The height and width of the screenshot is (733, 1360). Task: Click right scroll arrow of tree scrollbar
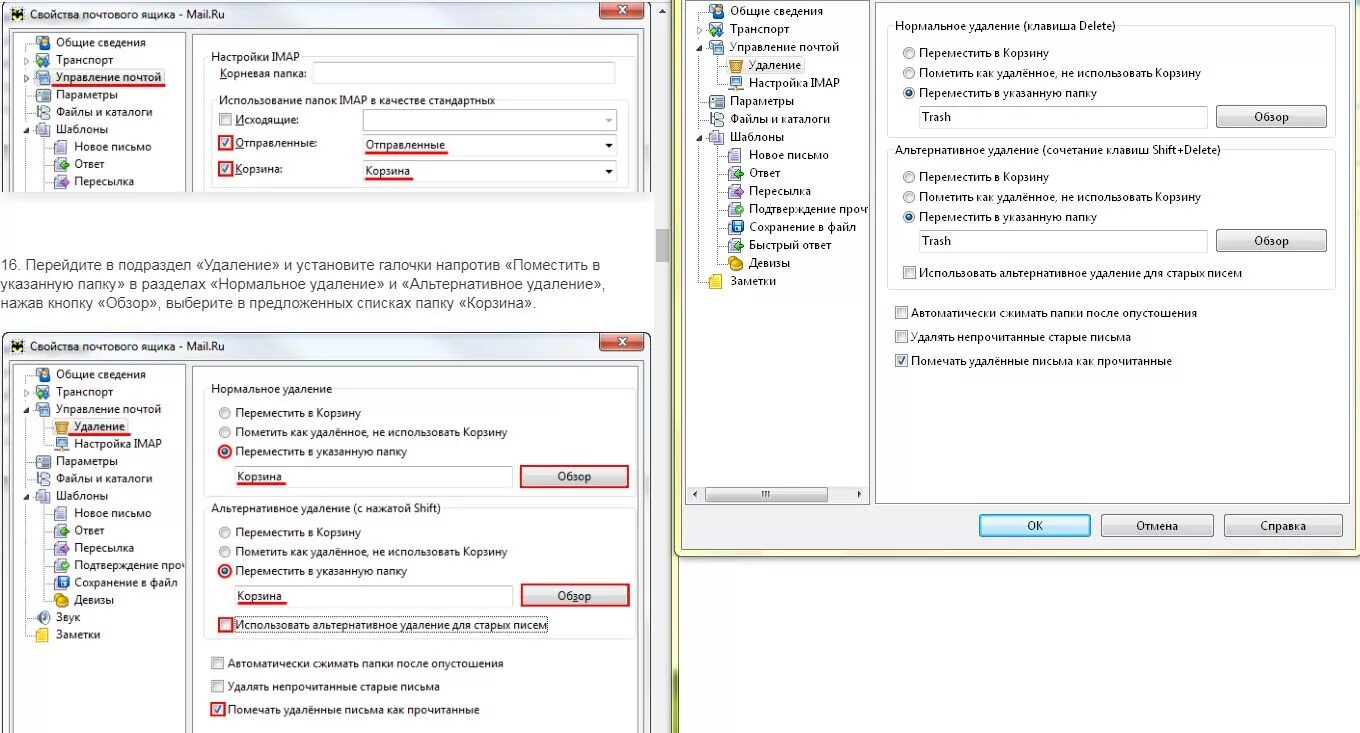click(859, 495)
